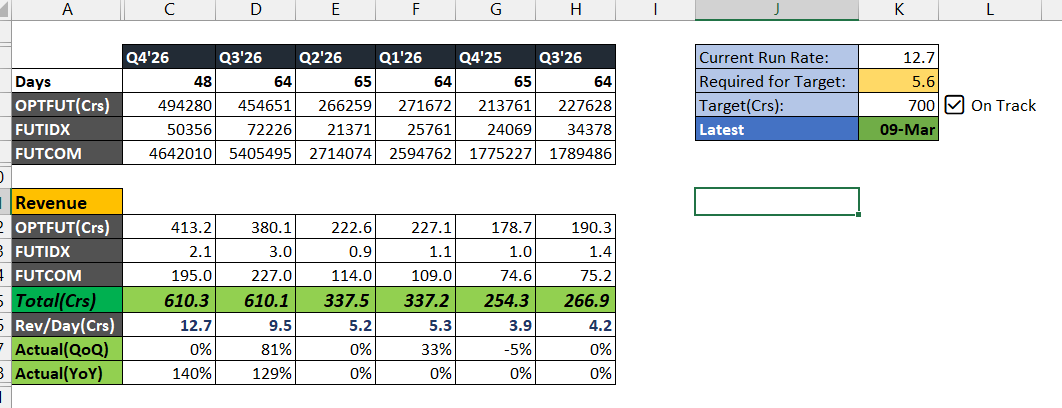Select the Q1'26 quarter header cell
Screen dimensions: 1062x408
tap(412, 57)
